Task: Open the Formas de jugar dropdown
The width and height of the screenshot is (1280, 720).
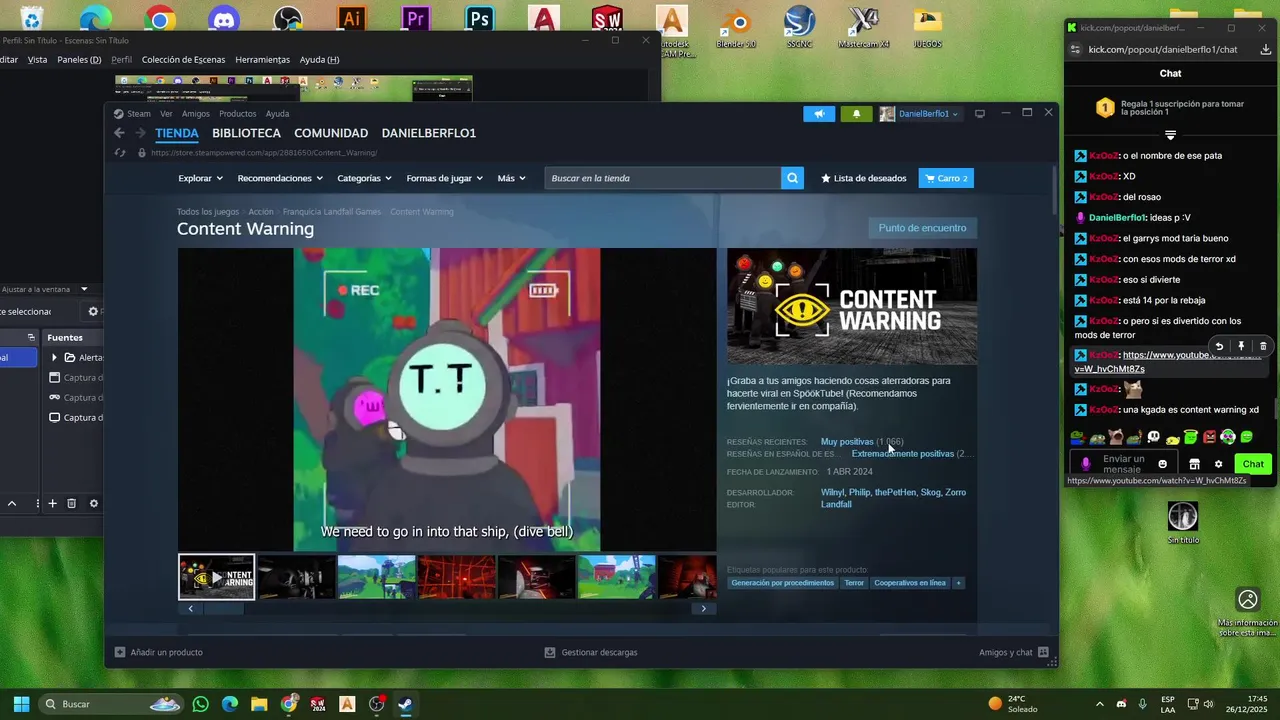Action: (x=444, y=178)
